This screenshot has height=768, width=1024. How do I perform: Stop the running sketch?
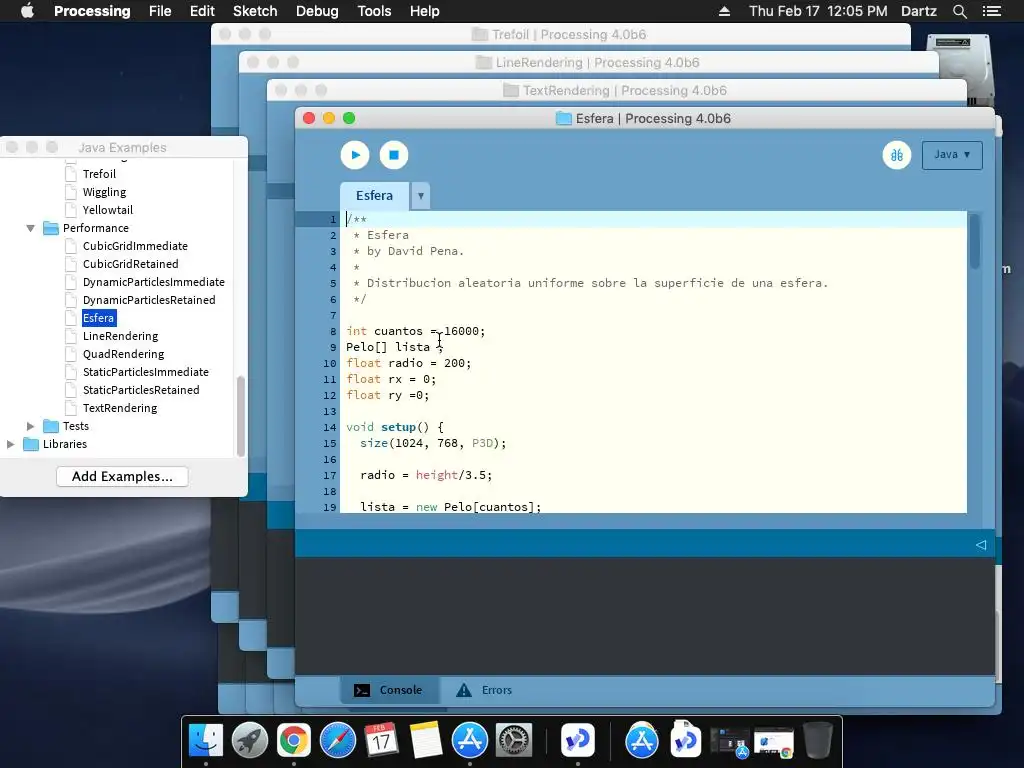coord(394,155)
